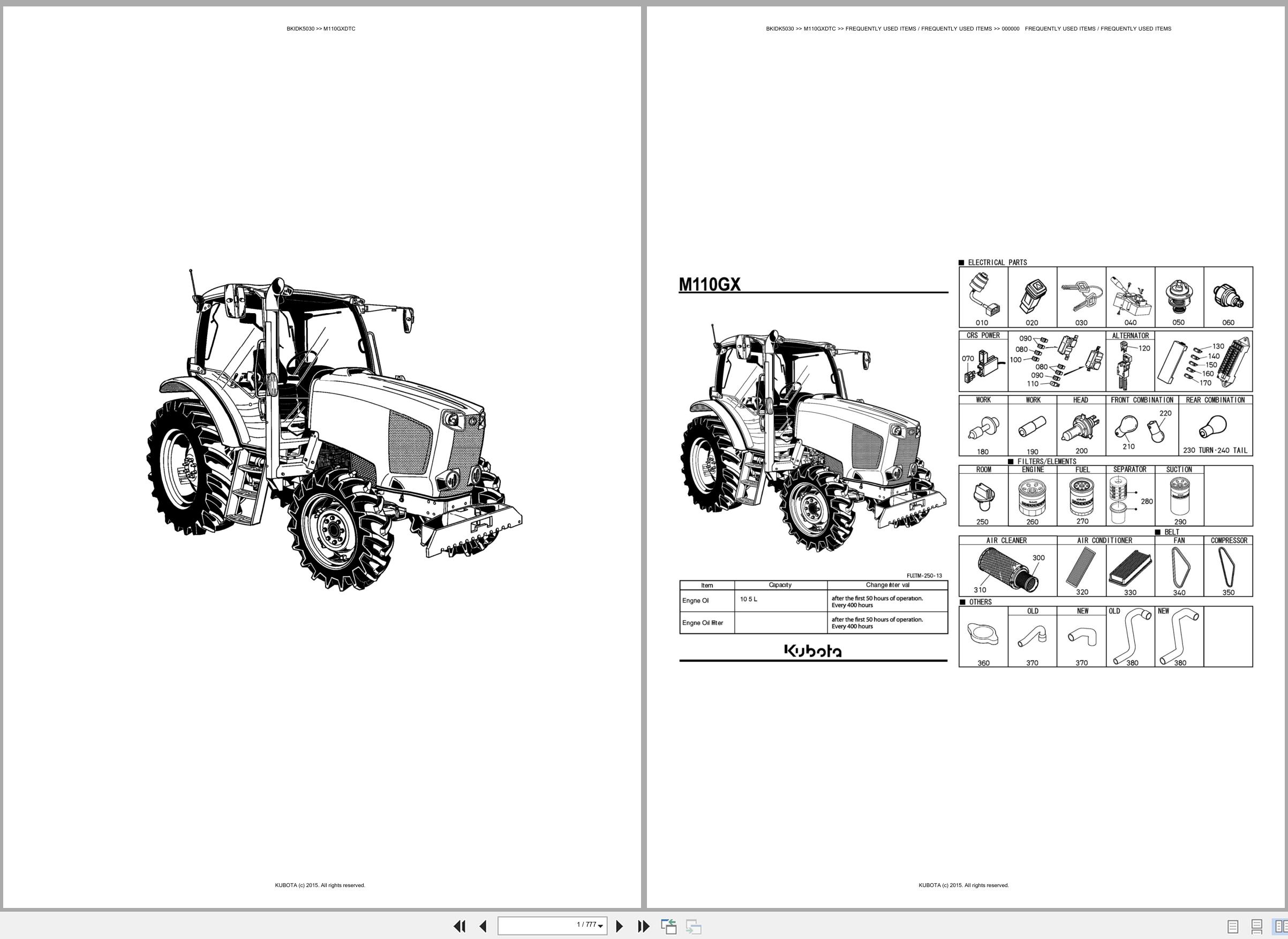Click the NEW hose 380
This screenshot has width=1288, height=939.
click(x=1179, y=637)
